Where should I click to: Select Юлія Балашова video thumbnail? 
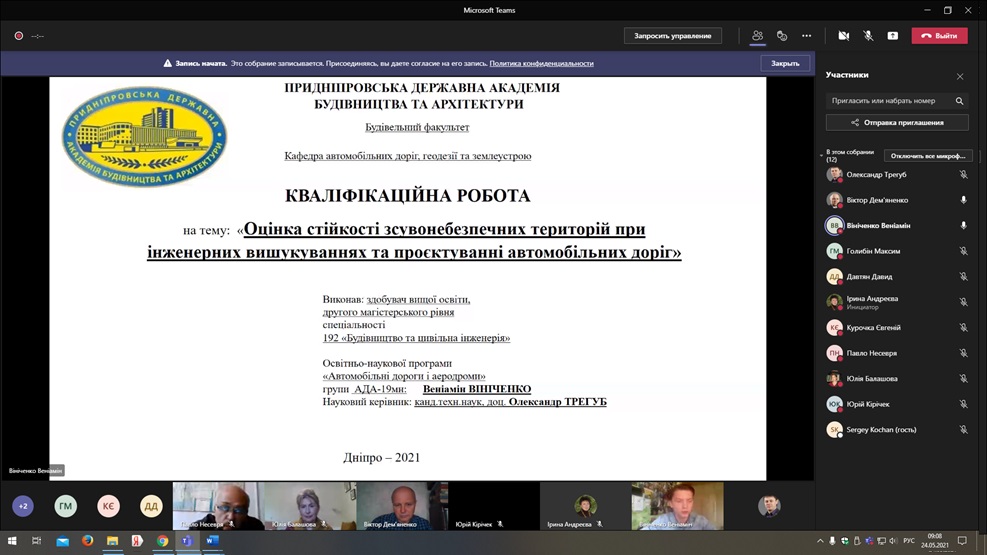click(x=310, y=506)
